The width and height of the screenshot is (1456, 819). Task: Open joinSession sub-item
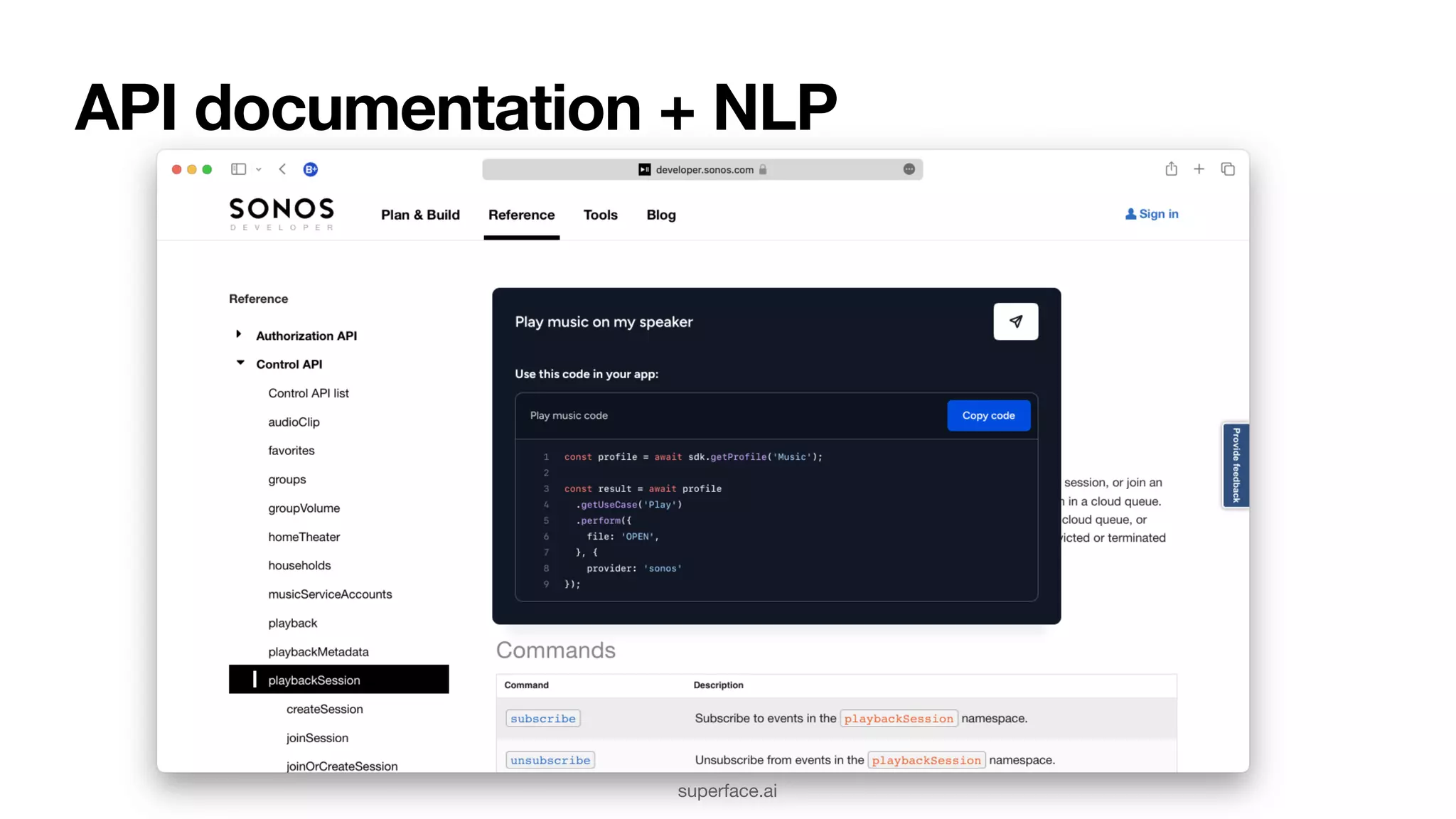click(317, 738)
